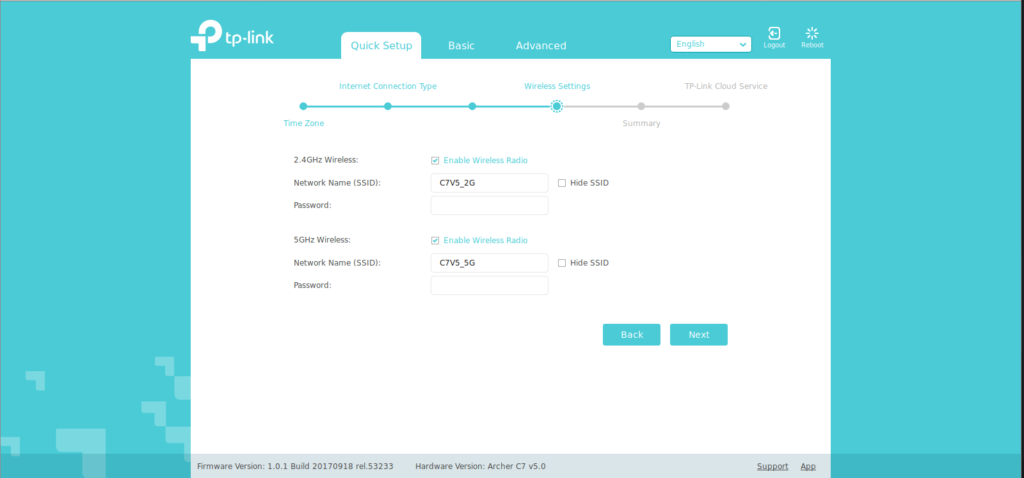This screenshot has height=478, width=1024.
Task: Toggle the 5GHz Enable Wireless Radio checkbox
Action: pos(435,240)
